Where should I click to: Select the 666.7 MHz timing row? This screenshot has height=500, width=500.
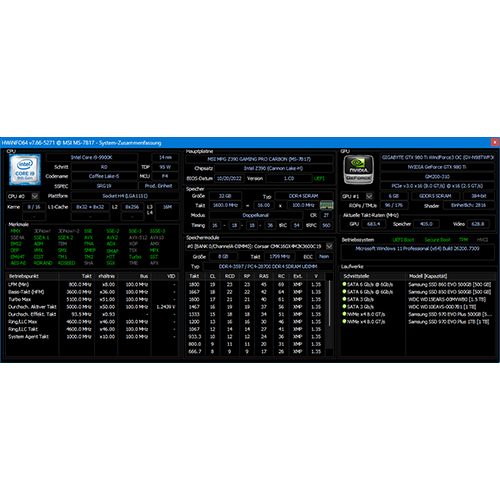click(255, 351)
